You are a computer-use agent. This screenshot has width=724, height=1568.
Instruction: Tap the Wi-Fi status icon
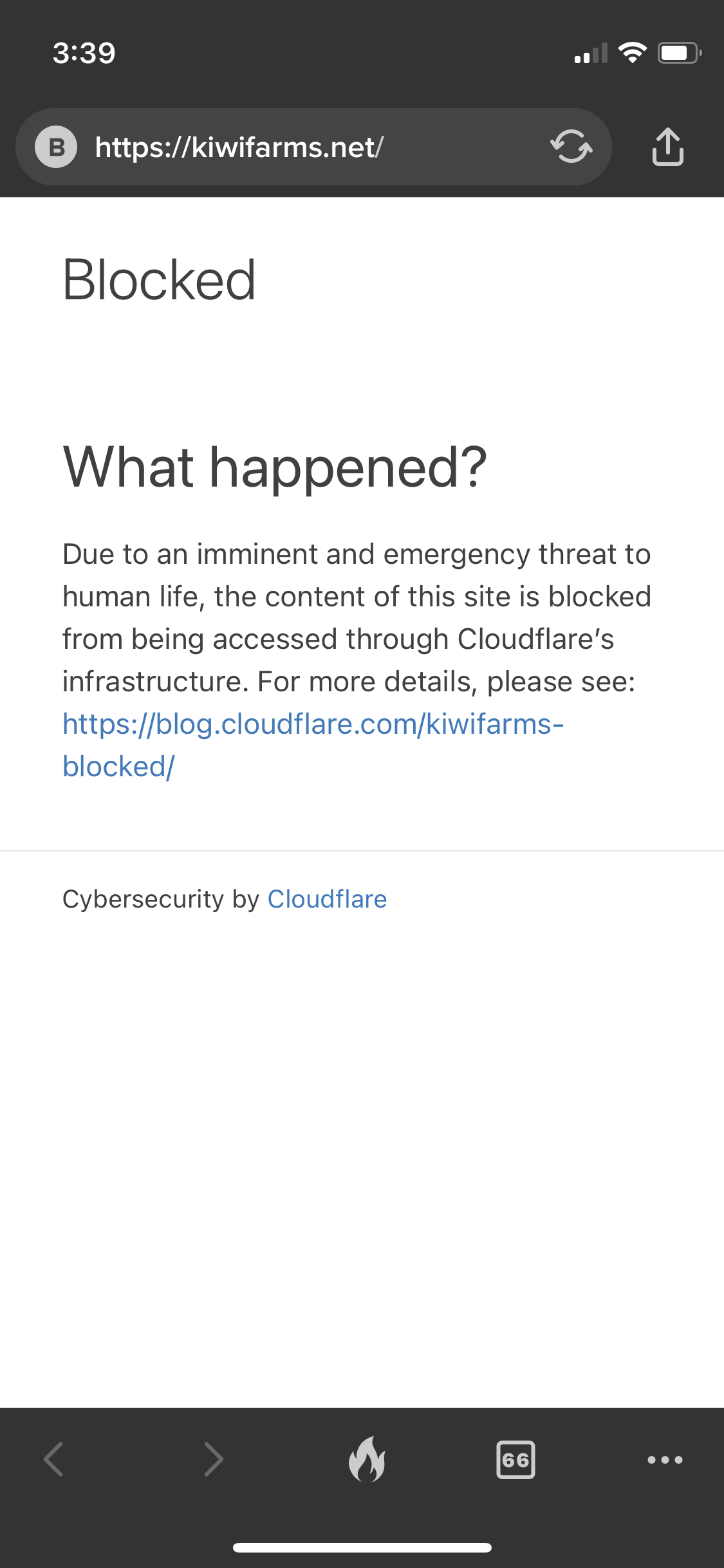click(x=632, y=53)
